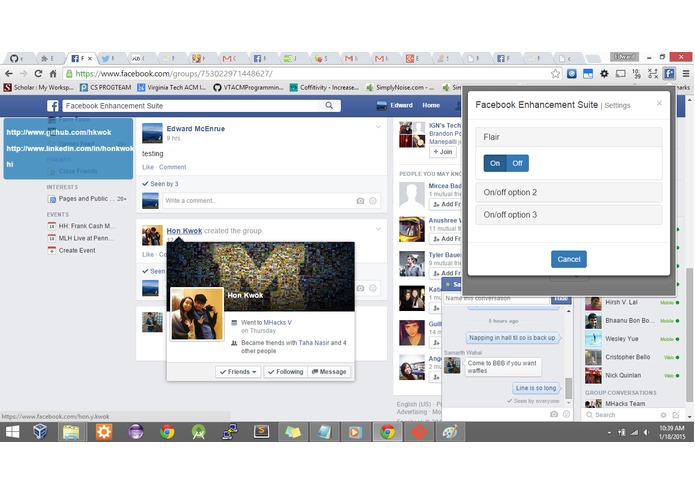
Task: Open Edward McEnrue's profile link
Action: point(195,128)
